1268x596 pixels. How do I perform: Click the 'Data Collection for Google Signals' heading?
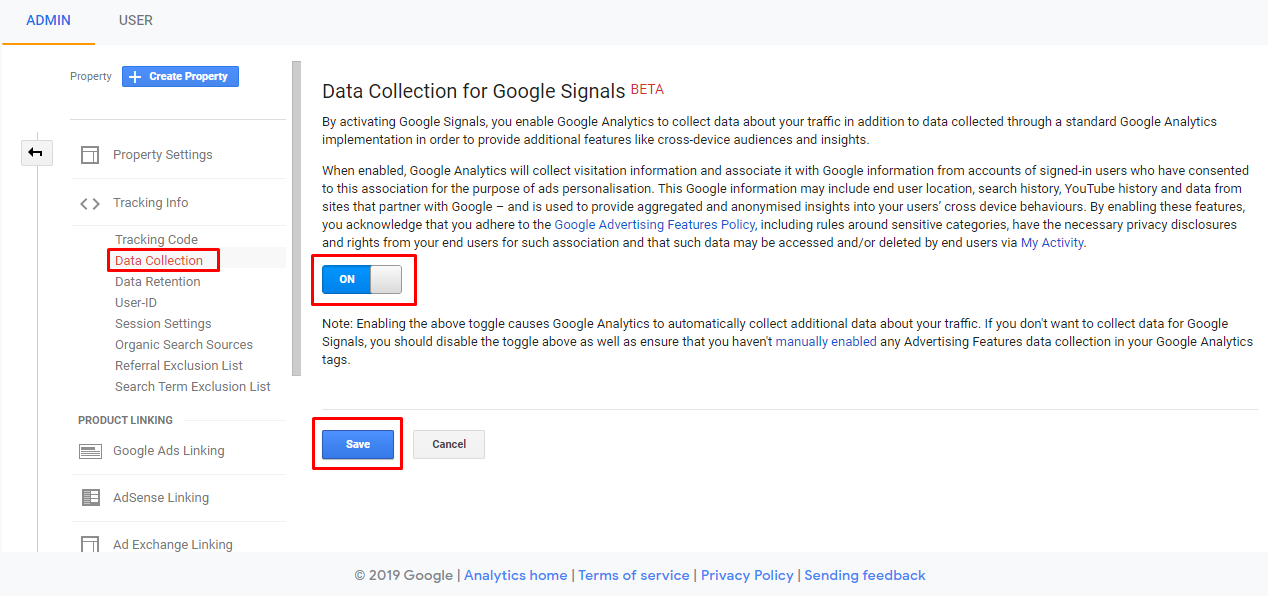pyautogui.click(x=474, y=91)
